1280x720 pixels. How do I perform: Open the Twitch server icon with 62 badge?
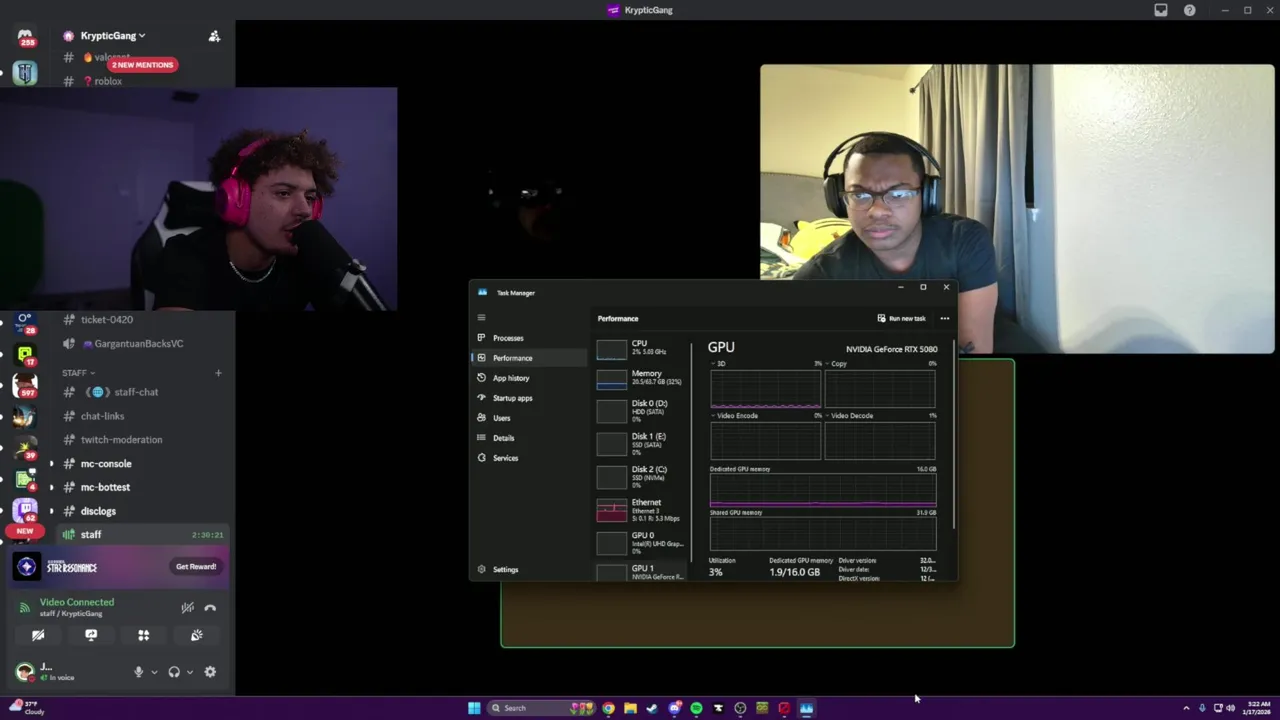(25, 510)
